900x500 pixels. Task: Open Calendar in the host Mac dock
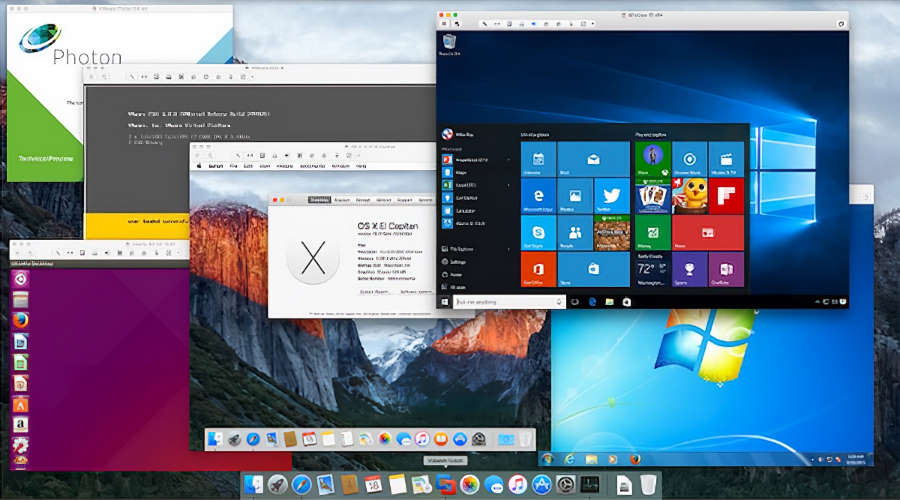(x=373, y=486)
